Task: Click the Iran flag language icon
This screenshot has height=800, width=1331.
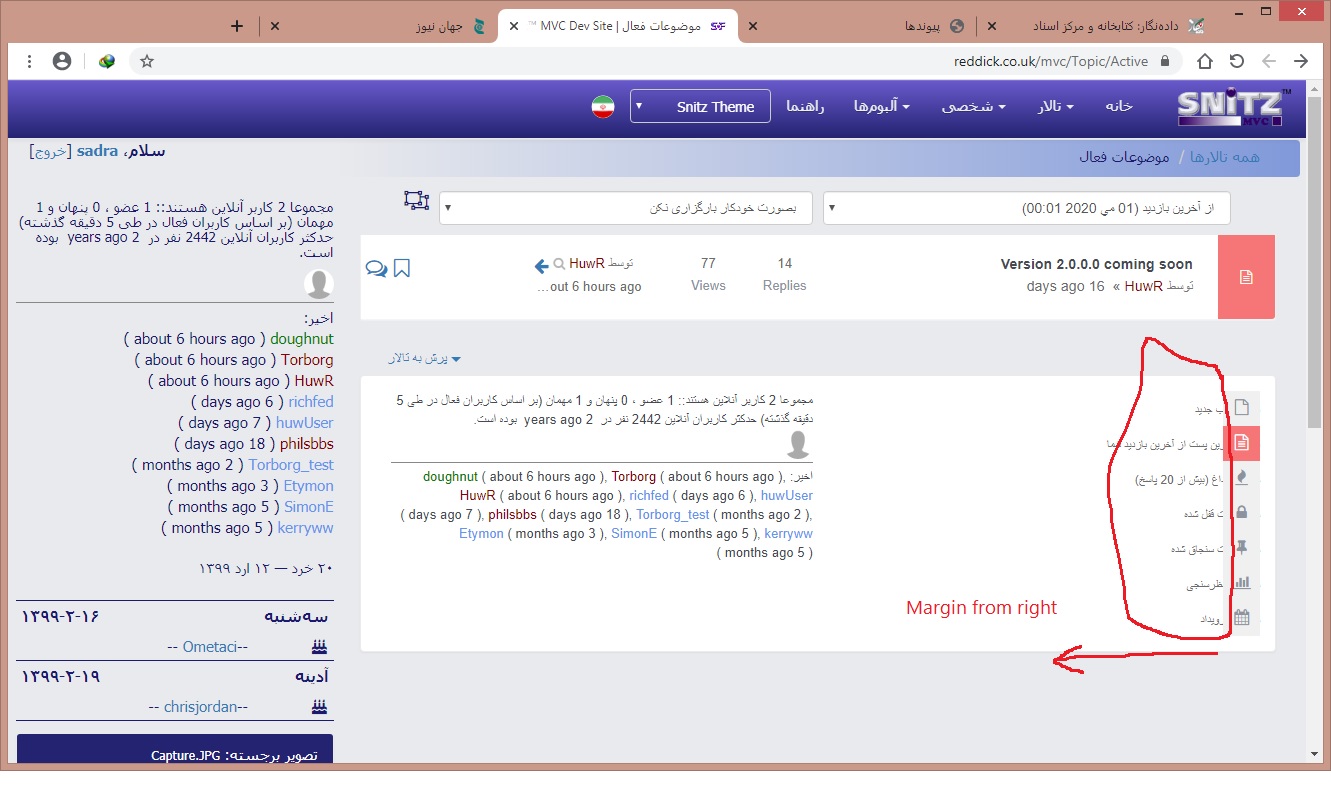Action: pos(602,107)
